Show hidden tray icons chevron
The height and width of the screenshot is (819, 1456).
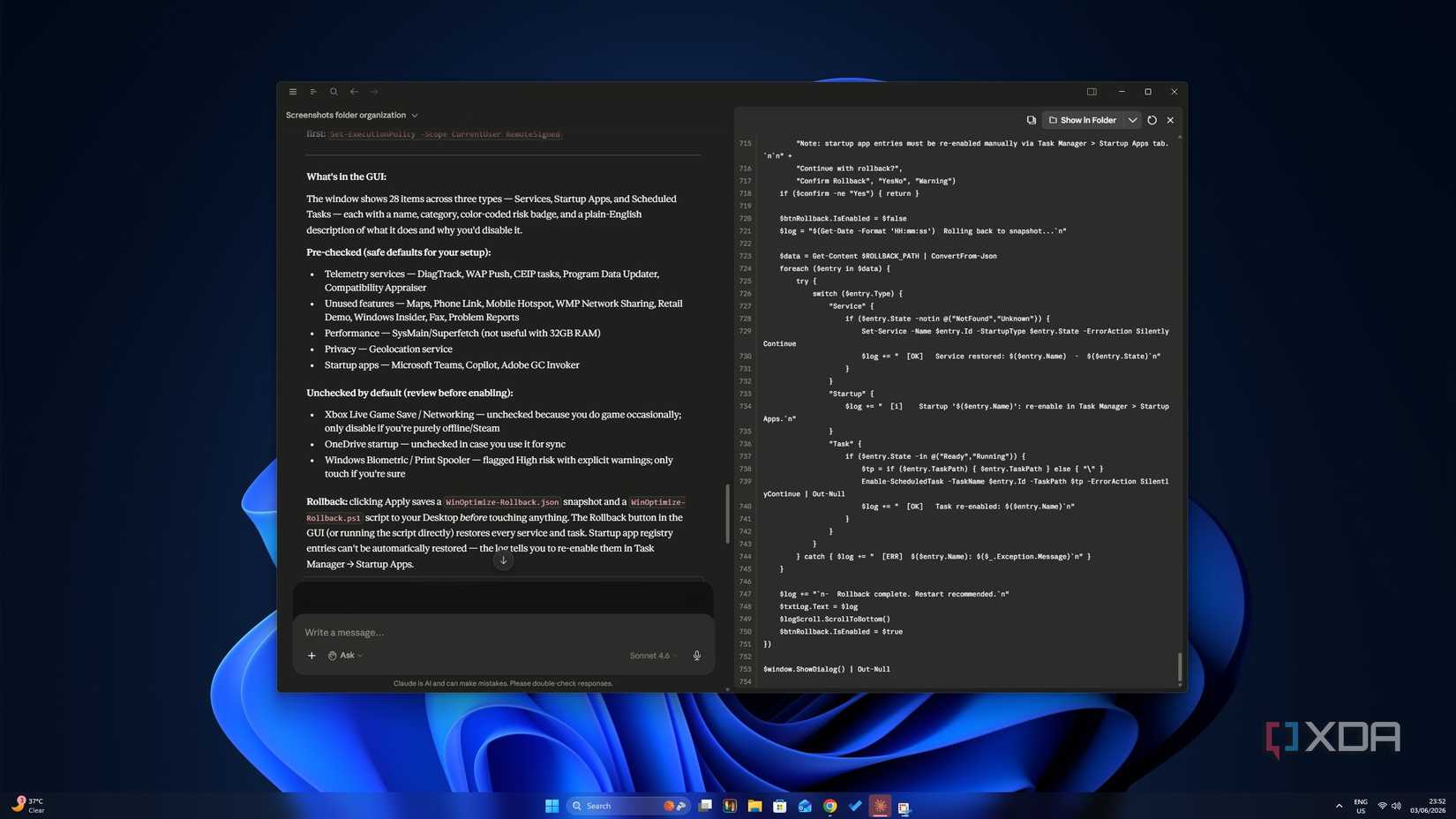[1339, 806]
